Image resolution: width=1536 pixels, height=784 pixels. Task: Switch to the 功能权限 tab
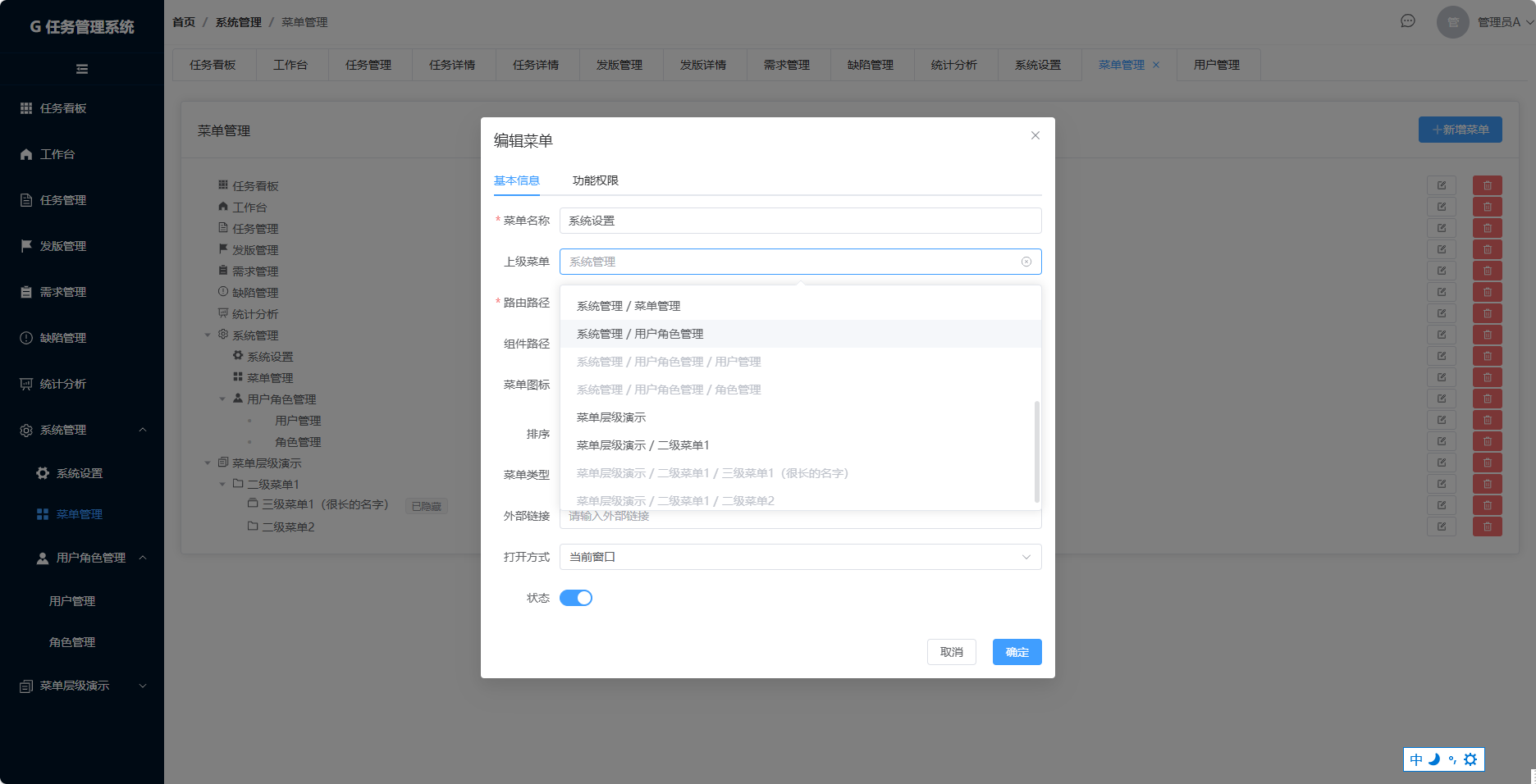pyautogui.click(x=596, y=180)
